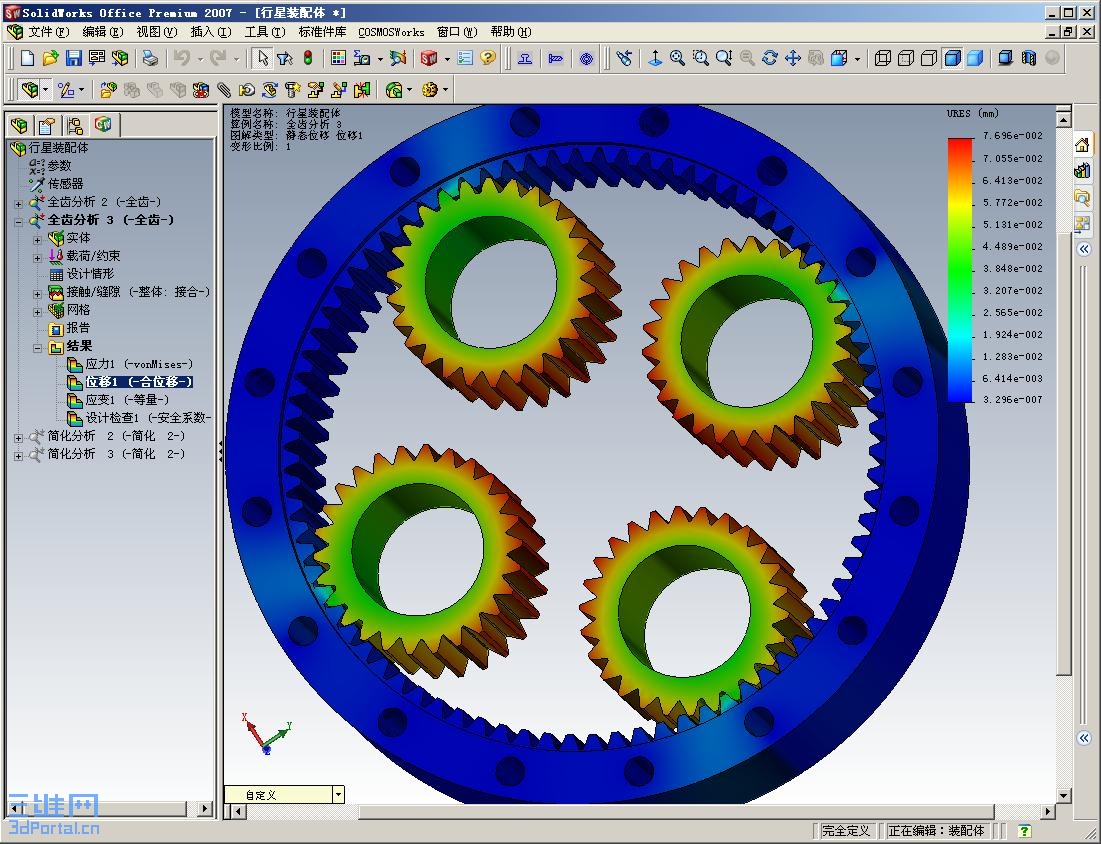Select the Pan four-arrow icon

(x=793, y=58)
